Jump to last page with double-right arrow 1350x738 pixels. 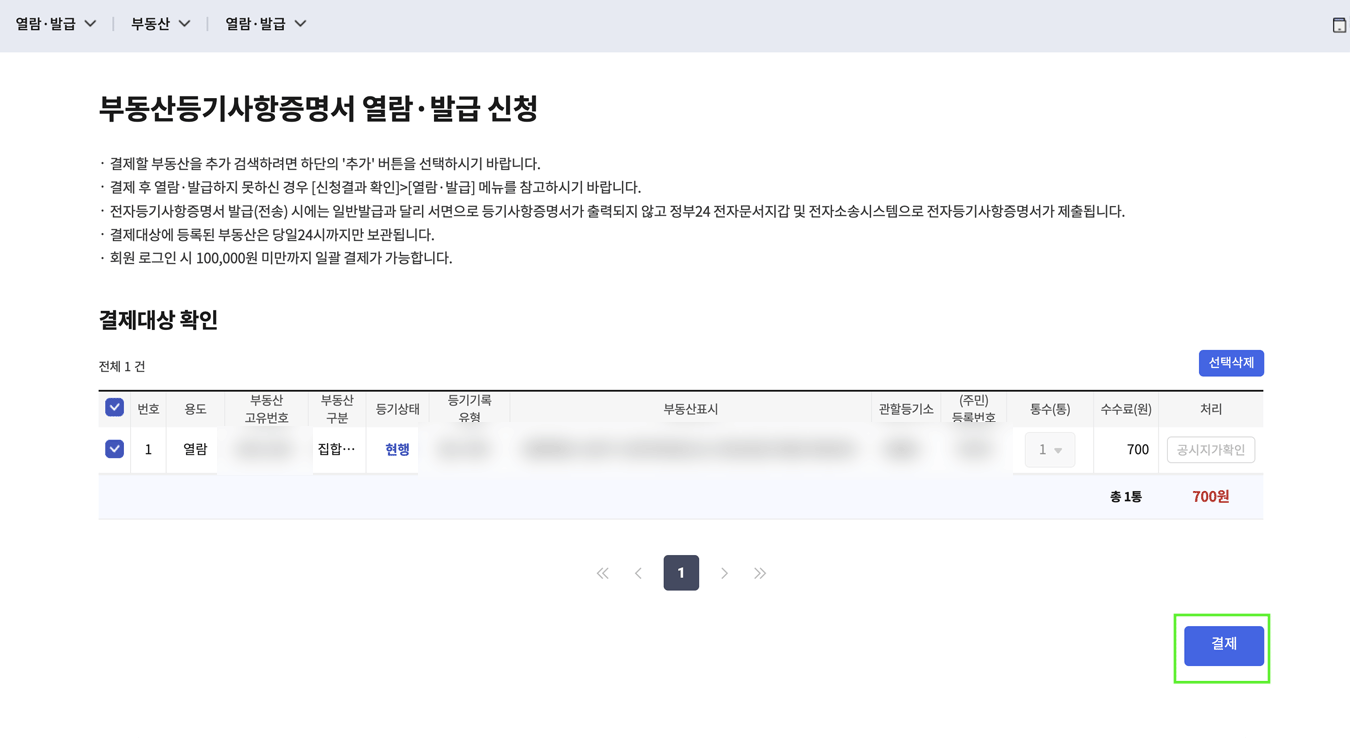(760, 572)
